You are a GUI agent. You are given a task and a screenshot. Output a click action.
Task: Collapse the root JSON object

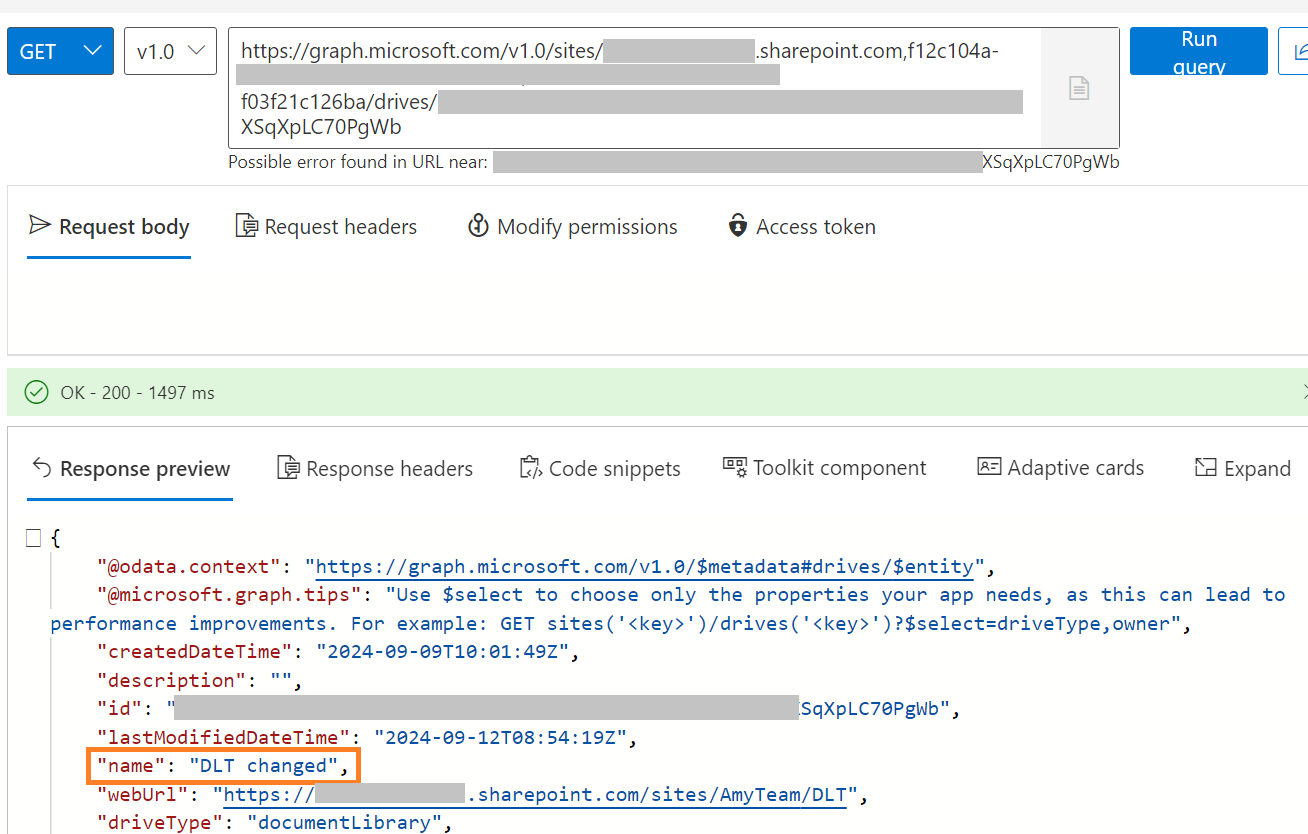(33, 538)
